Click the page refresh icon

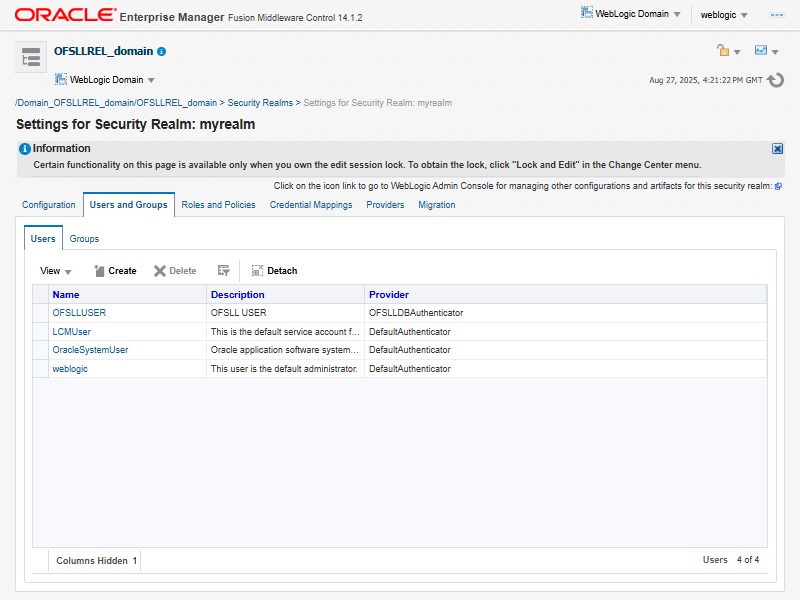click(775, 80)
